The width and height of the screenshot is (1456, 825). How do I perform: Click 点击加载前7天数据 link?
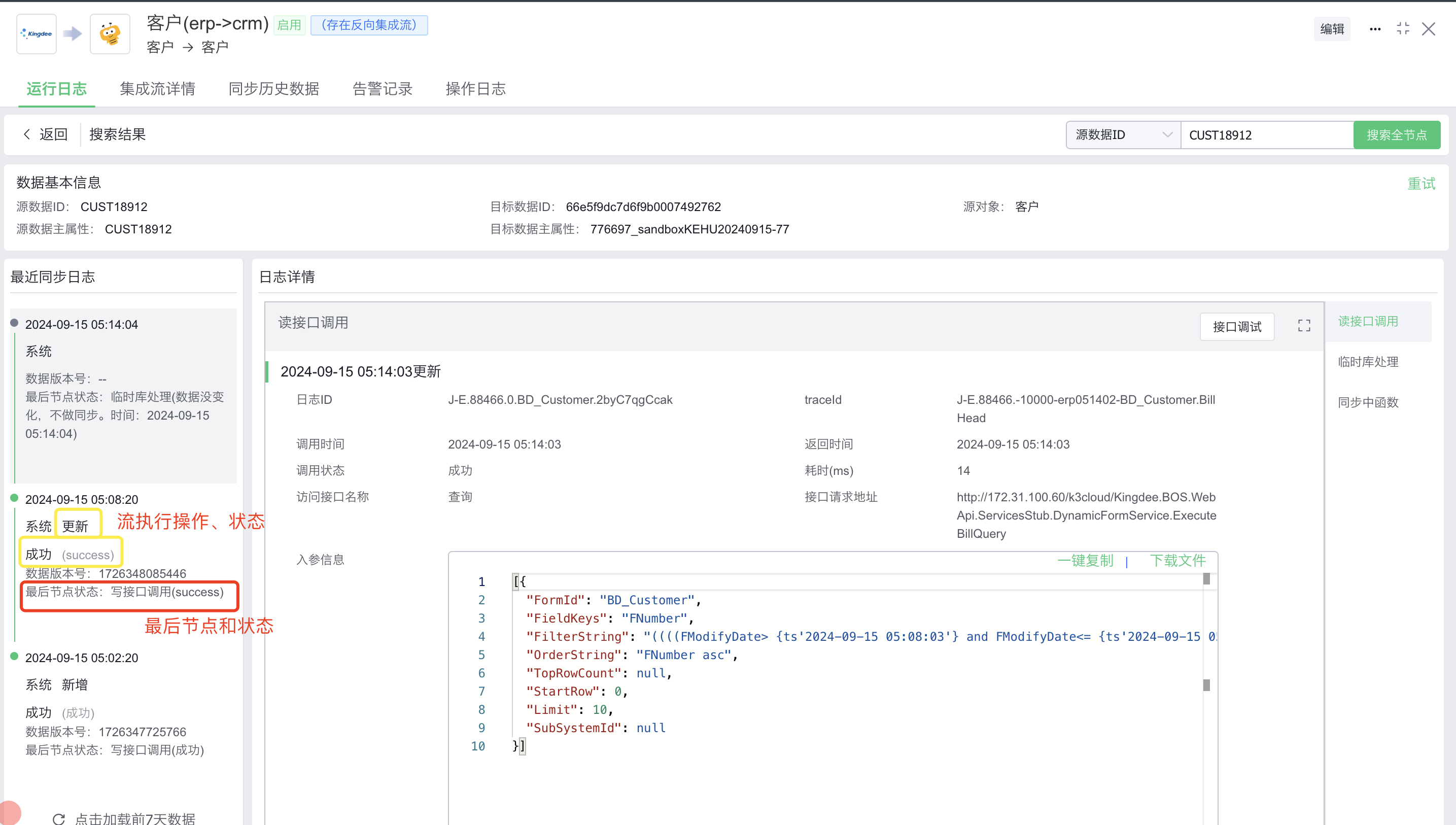coord(135,819)
